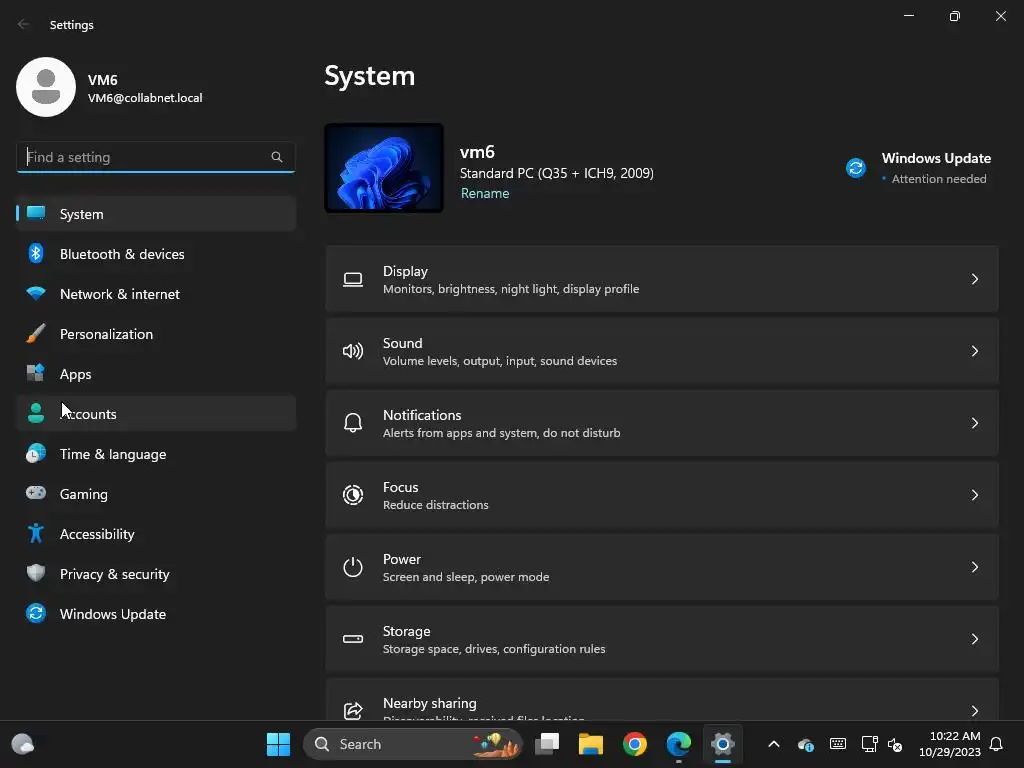Open Gaming settings
The image size is (1024, 768).
(156, 493)
